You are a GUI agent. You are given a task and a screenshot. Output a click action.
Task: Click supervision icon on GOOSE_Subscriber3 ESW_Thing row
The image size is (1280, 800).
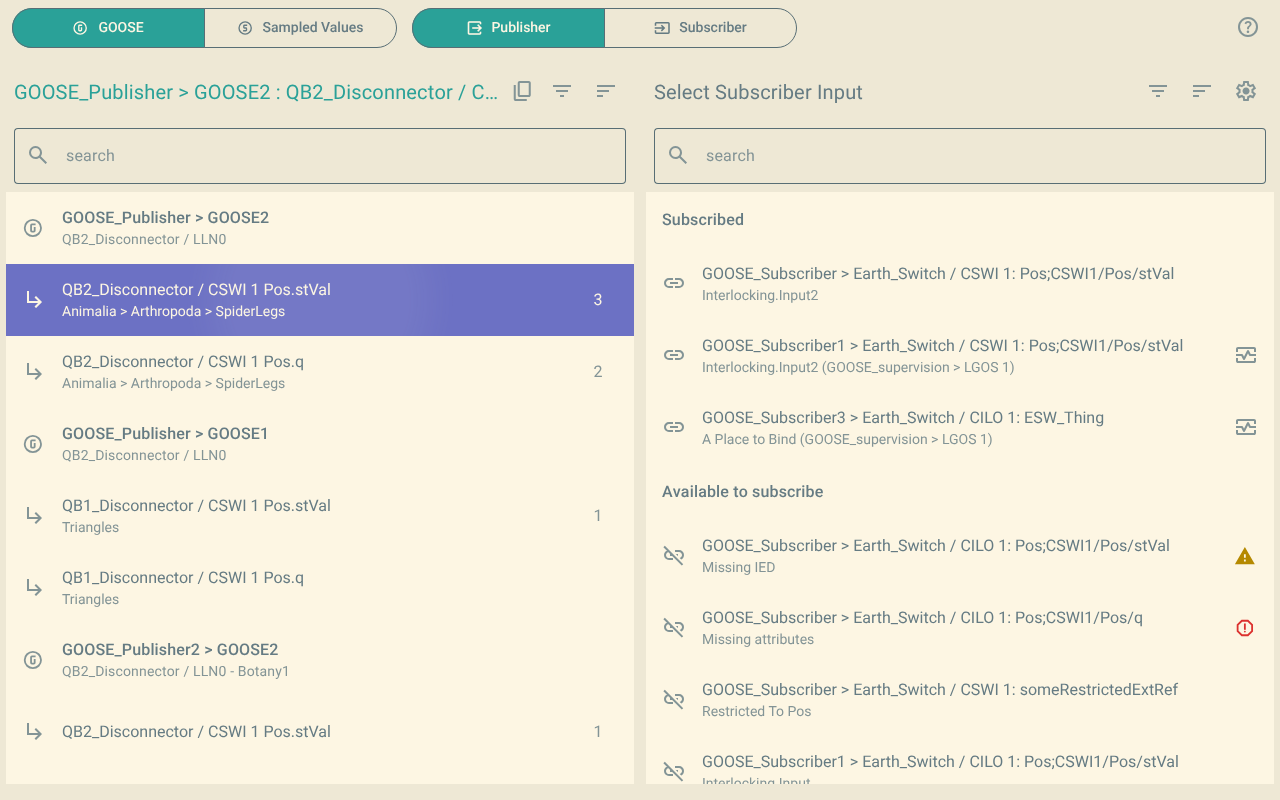pyautogui.click(x=1246, y=427)
